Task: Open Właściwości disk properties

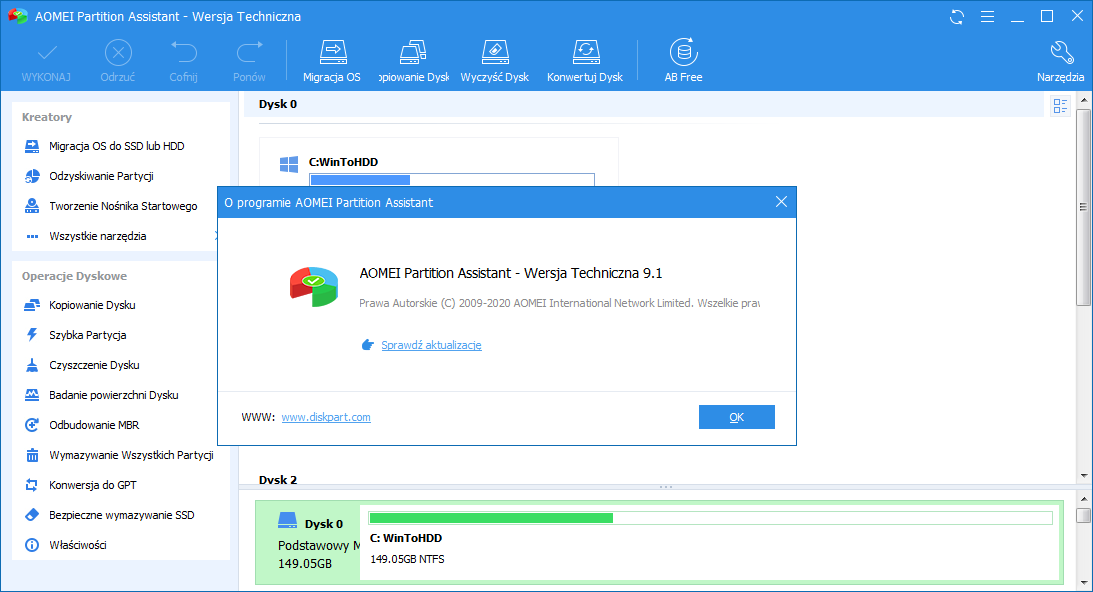Action: pos(77,545)
